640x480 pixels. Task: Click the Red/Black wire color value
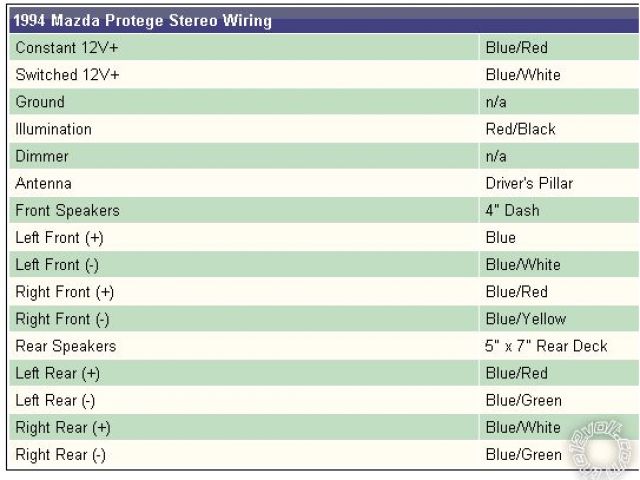[520, 129]
